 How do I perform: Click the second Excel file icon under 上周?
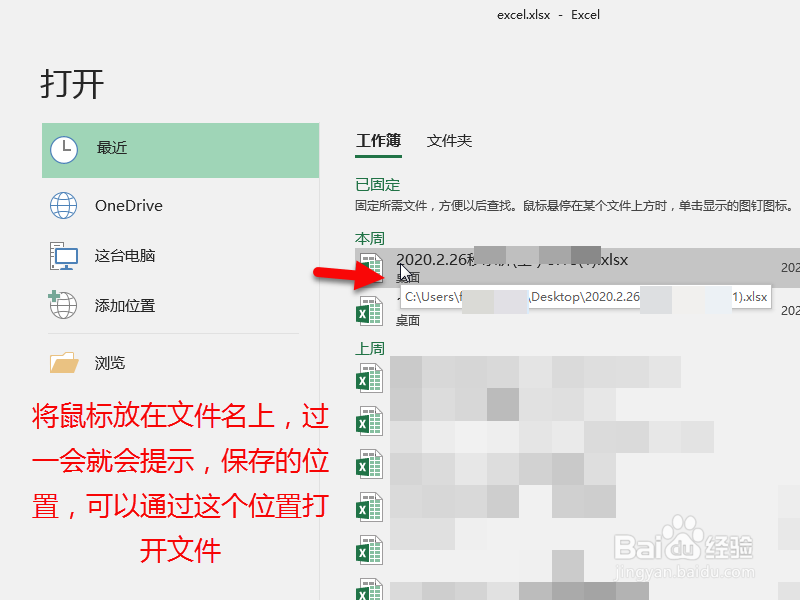pyautogui.click(x=369, y=421)
